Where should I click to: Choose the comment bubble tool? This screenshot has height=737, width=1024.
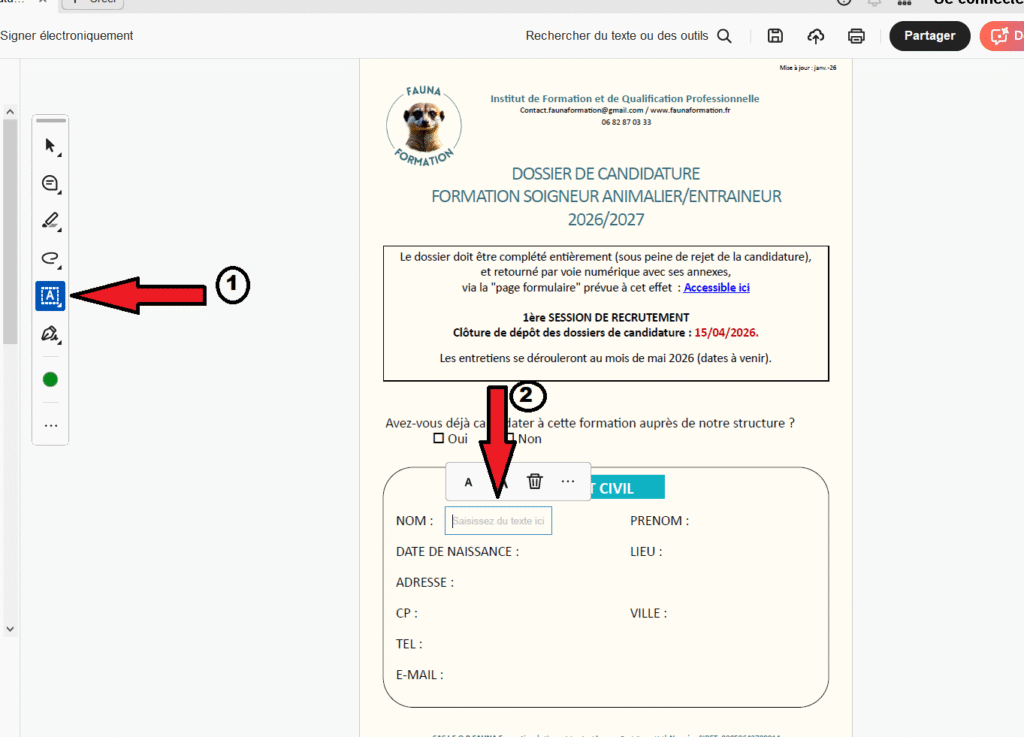tap(50, 184)
